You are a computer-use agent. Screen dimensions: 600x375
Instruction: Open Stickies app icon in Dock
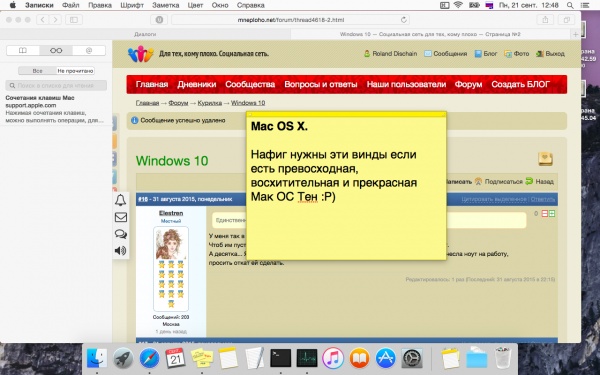pos(202,358)
